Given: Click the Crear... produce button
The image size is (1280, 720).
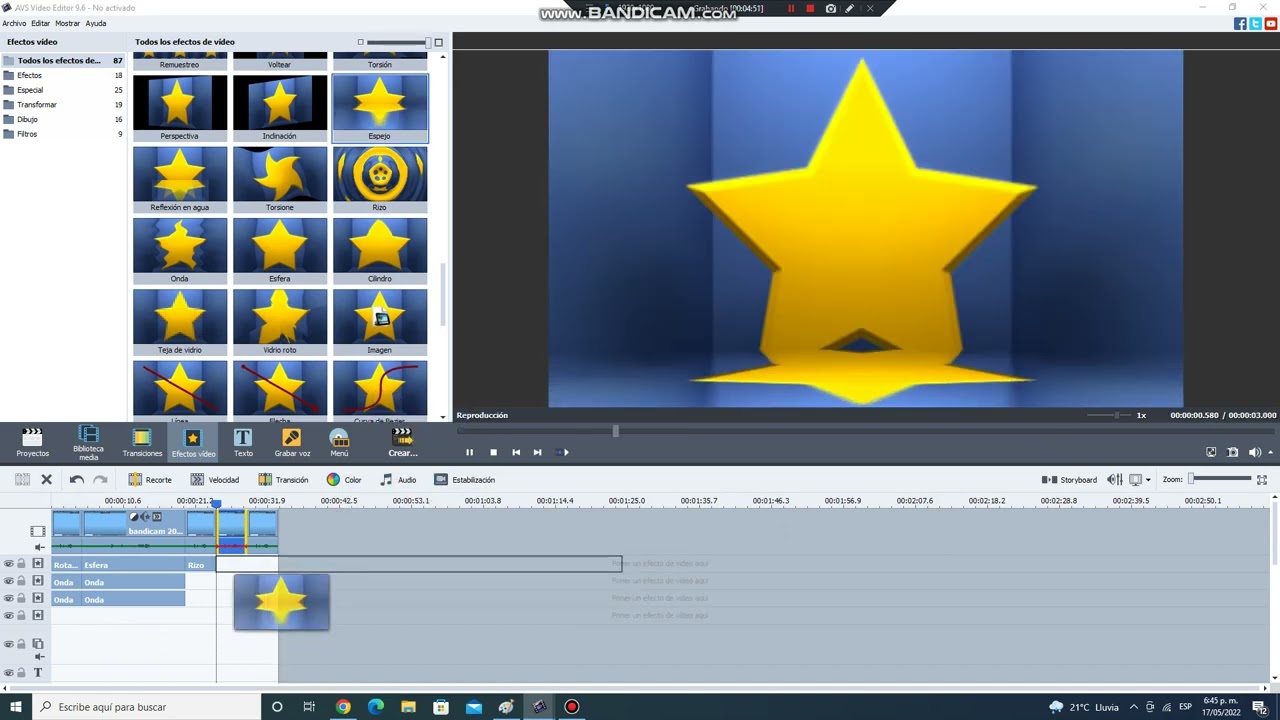Looking at the screenshot, I should pyautogui.click(x=403, y=443).
